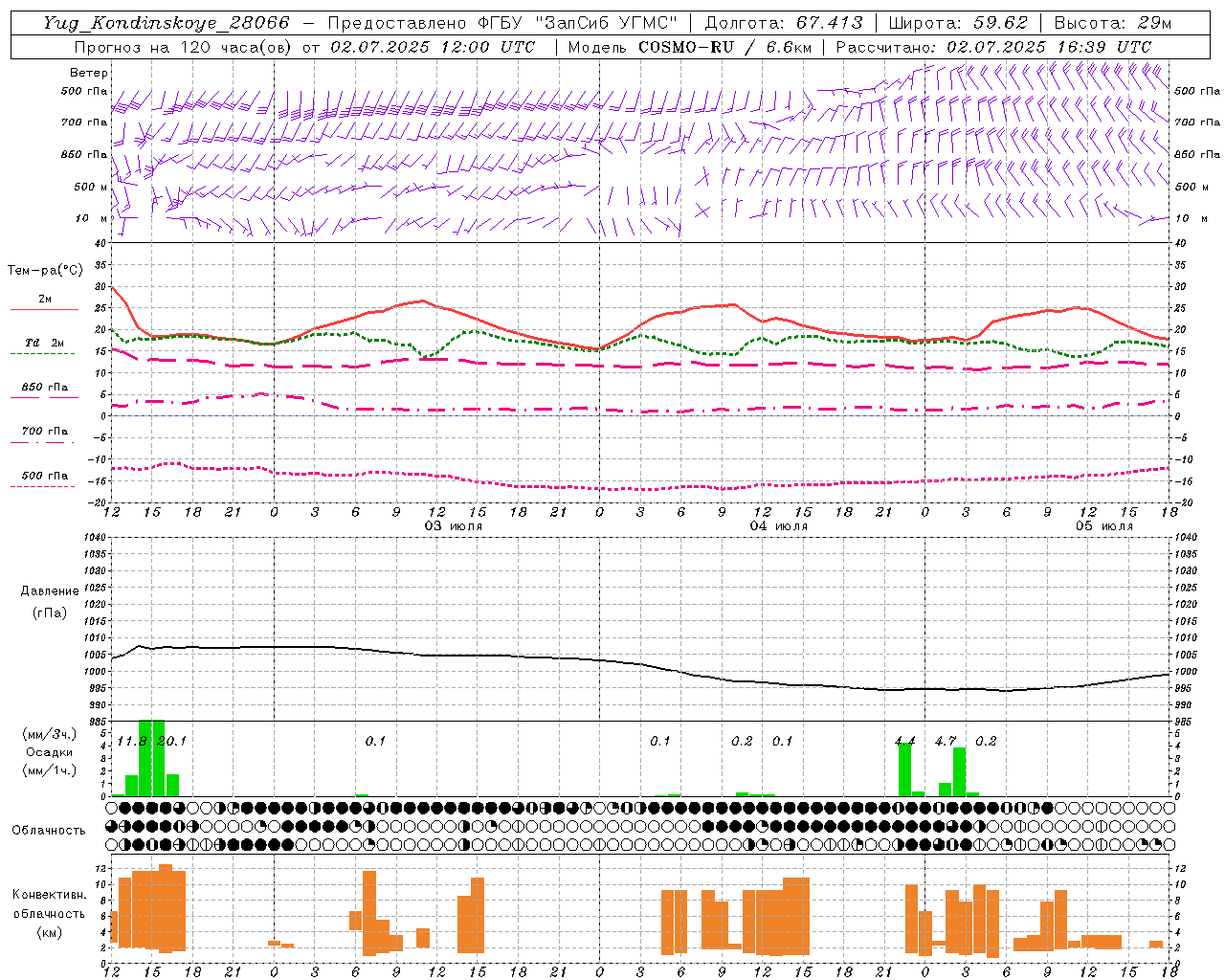Click the 4.7 precipitation value

pyautogui.click(x=946, y=741)
